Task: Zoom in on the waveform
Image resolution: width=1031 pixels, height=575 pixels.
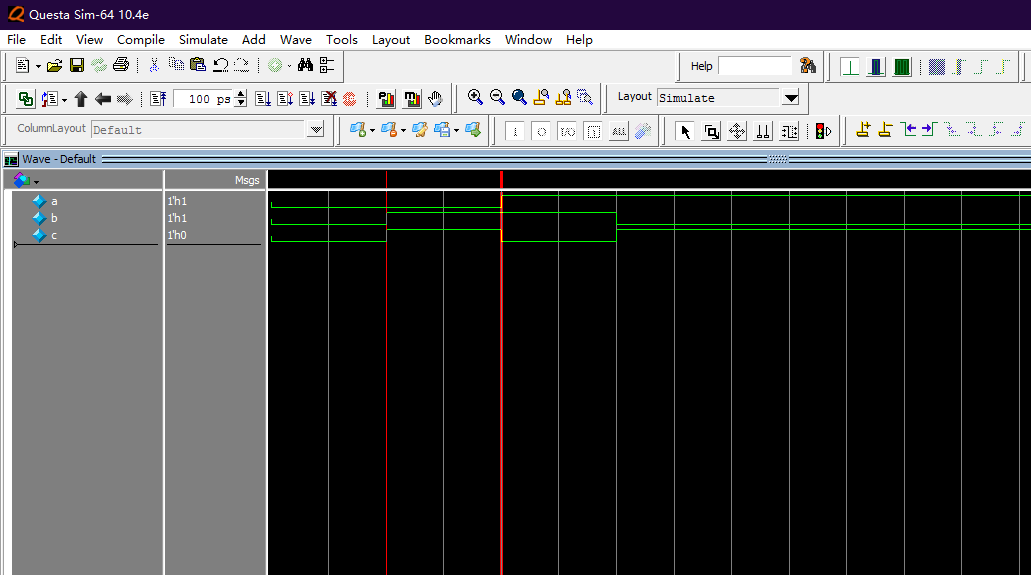Action: click(475, 97)
